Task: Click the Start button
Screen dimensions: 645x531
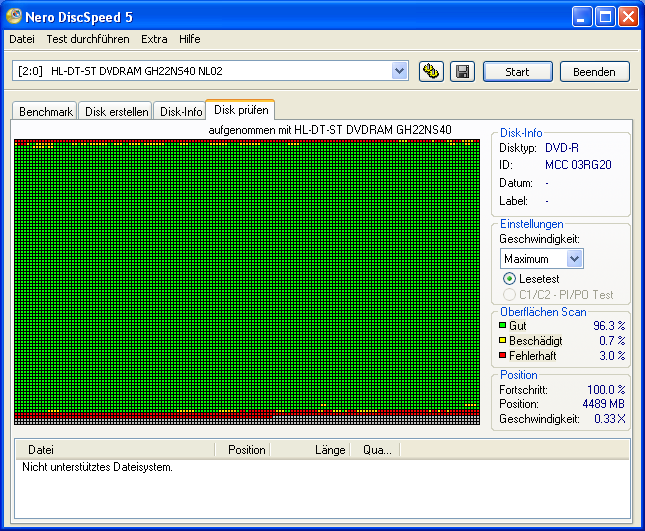Action: (517, 72)
